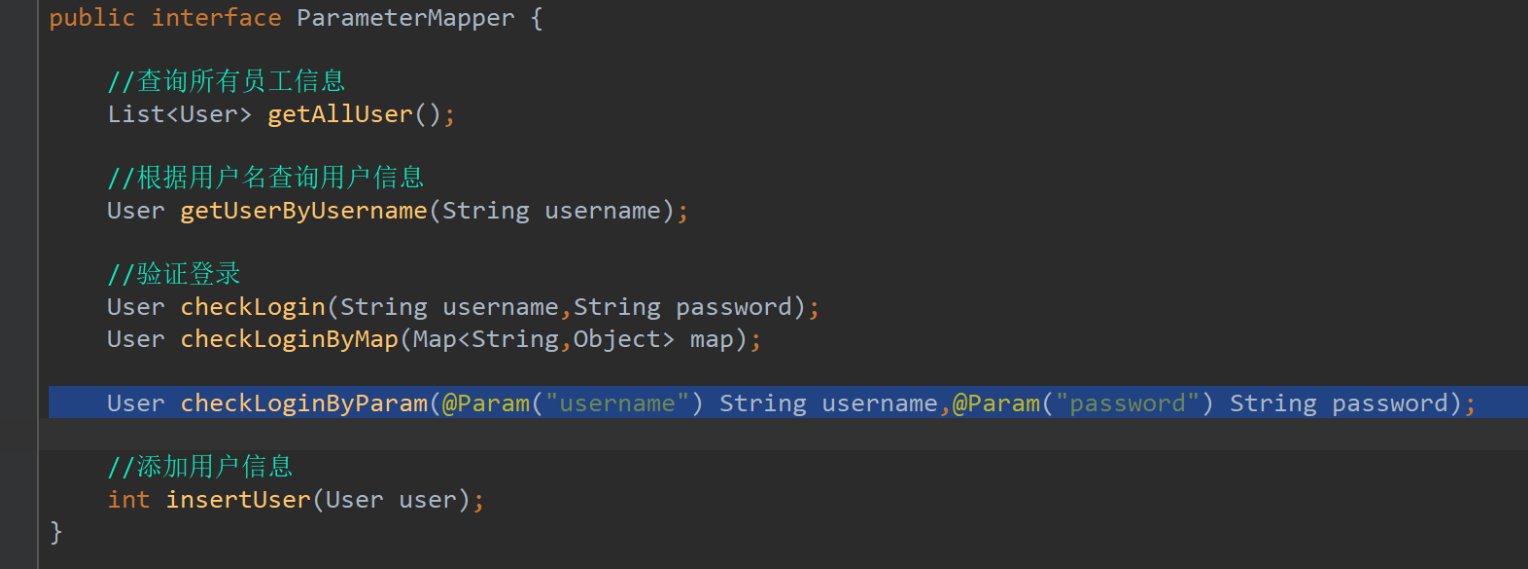The height and width of the screenshot is (569, 1528).
Task: Click the checkLoginByParam method name
Action: tap(304, 403)
